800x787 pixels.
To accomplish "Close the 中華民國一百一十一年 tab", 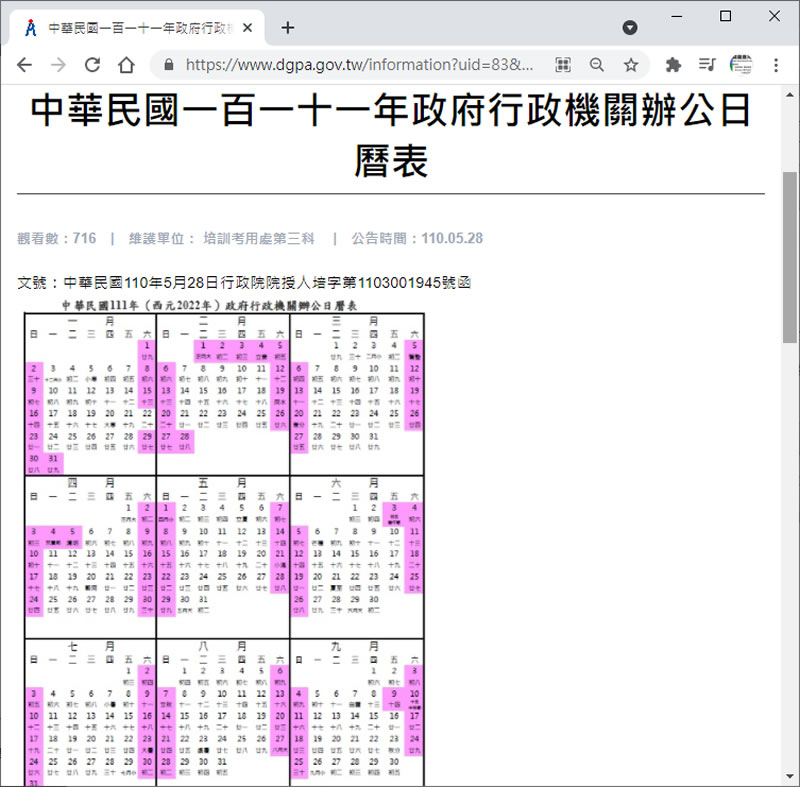I will [247, 28].
